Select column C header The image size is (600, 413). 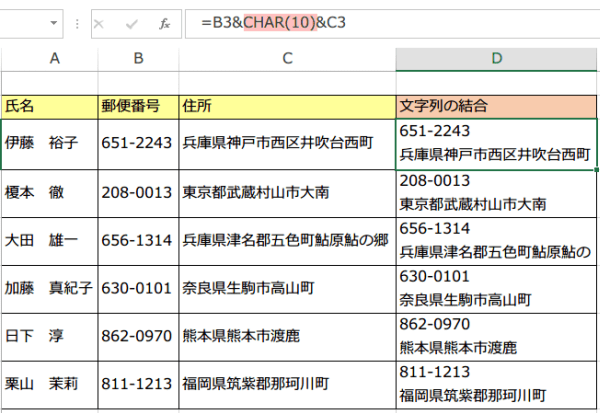287,59
